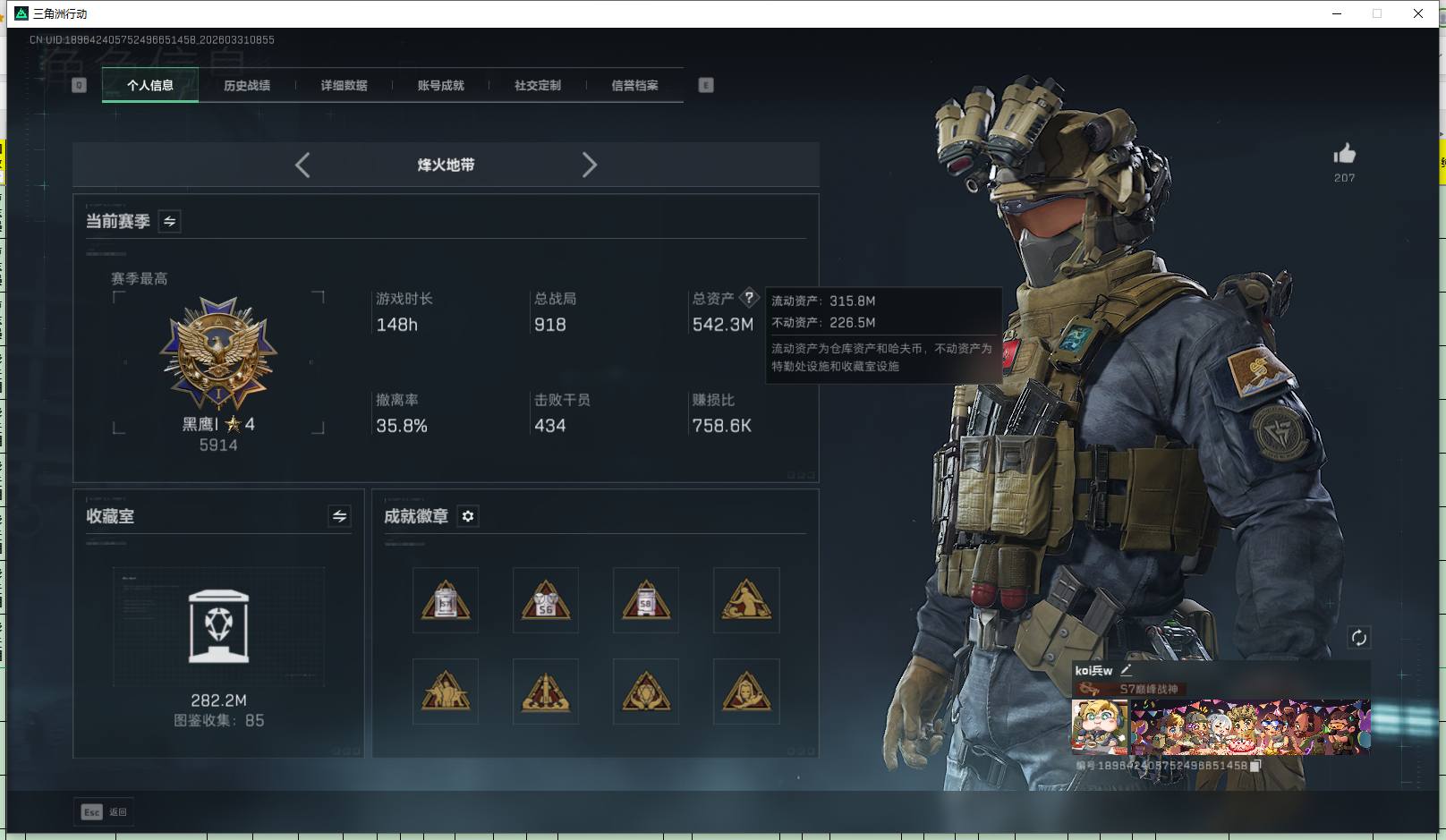Toggle the 当前赛季 season switch icon
Viewport: 1446px width, 840px height.
tap(169, 221)
